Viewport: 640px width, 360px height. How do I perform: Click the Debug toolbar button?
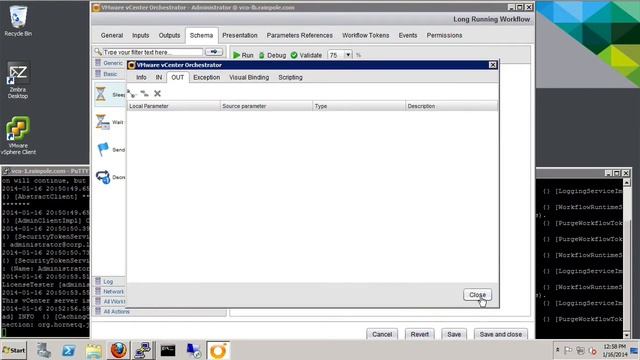[x=272, y=55]
